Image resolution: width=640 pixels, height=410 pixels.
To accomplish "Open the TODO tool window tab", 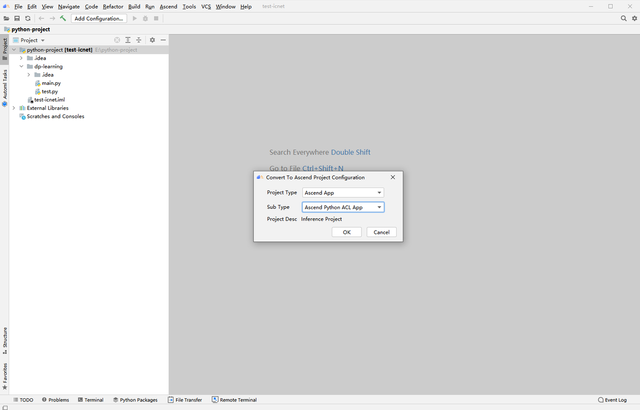I will [23, 400].
